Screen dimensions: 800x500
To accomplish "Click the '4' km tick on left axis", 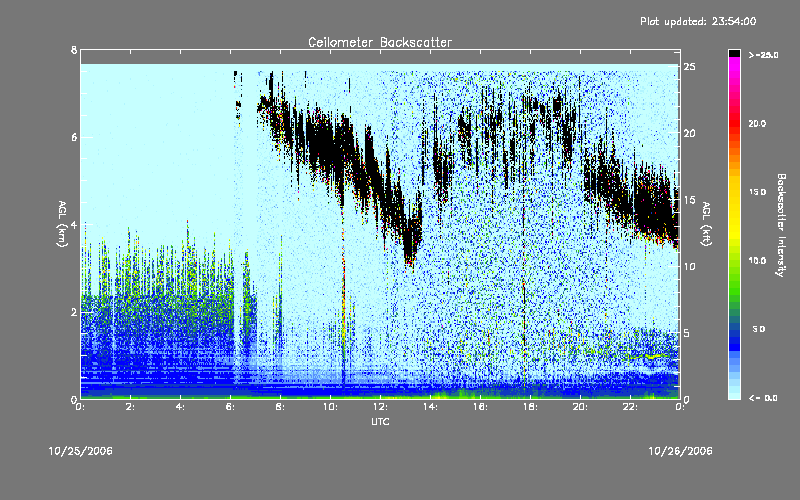I will click(74, 224).
